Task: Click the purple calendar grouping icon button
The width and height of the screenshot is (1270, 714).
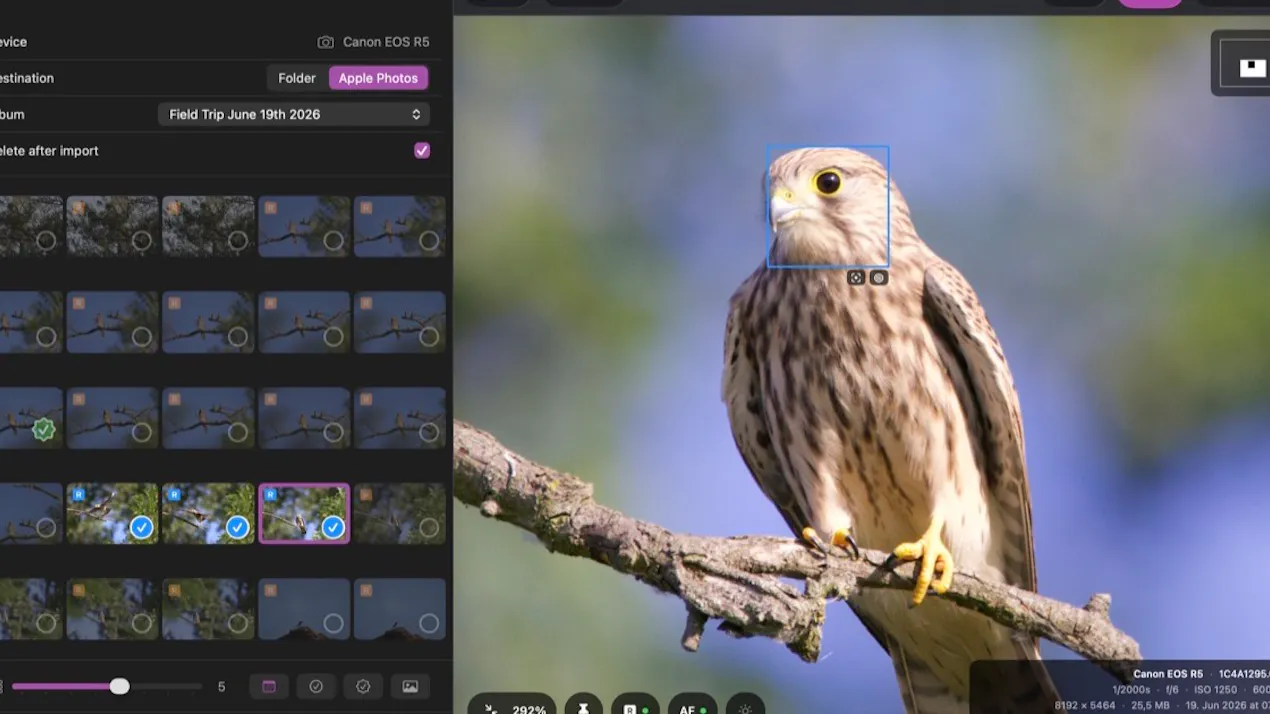Action: click(269, 686)
